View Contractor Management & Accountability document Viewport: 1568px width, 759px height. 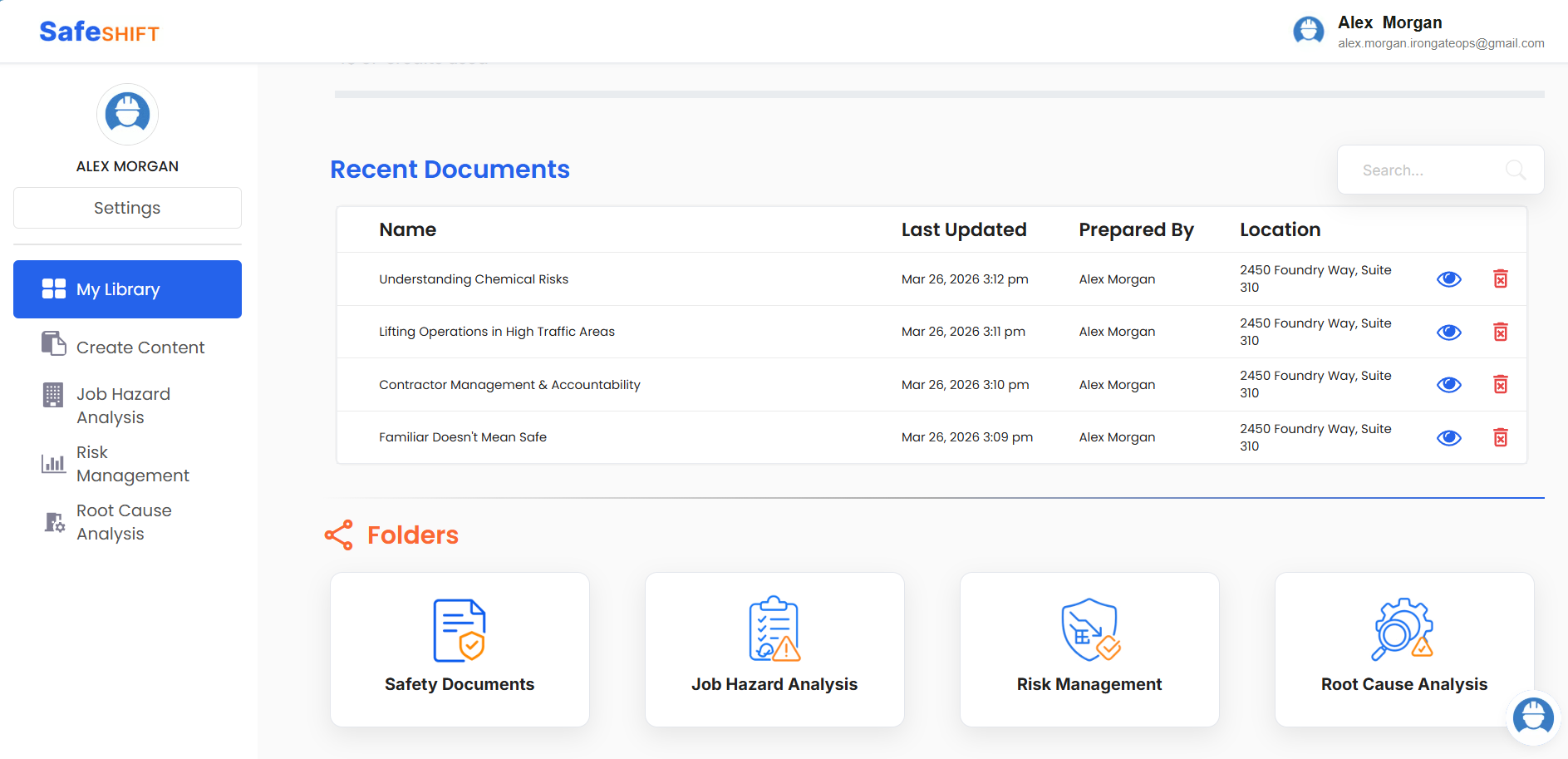click(1448, 385)
